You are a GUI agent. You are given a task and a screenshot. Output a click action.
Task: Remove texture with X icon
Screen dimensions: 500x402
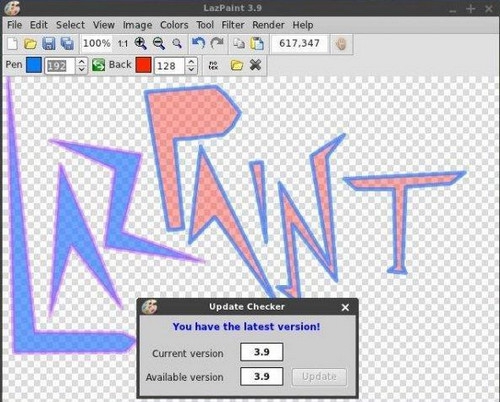255,65
